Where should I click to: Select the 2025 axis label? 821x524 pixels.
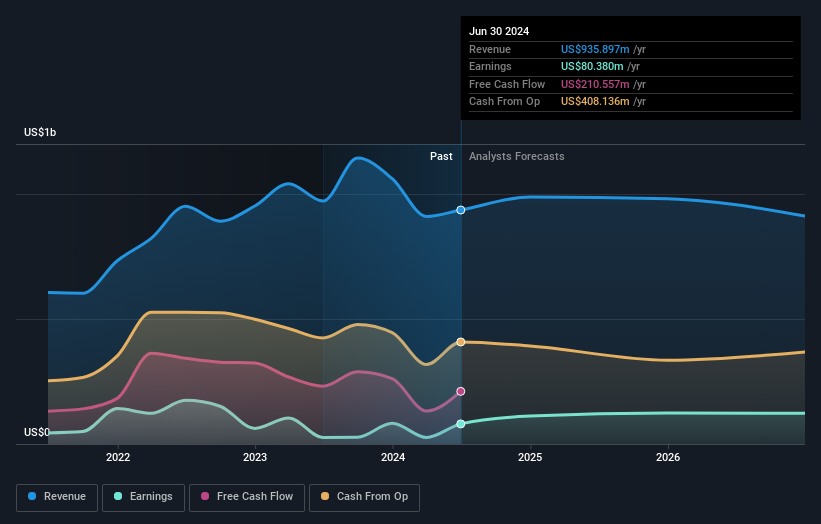click(530, 457)
